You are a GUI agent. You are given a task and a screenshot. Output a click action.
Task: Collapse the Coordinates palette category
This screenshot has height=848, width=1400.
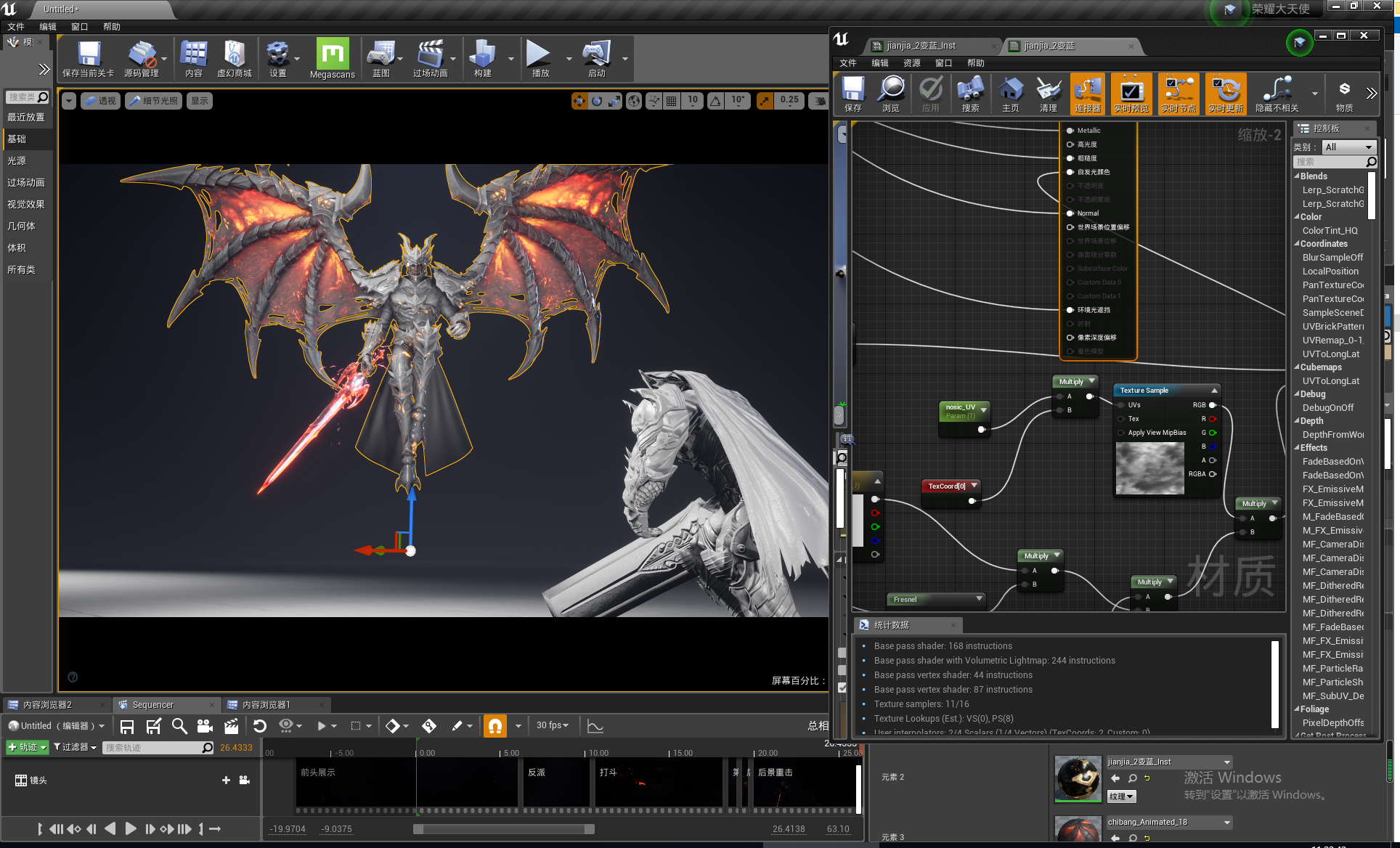point(1298,244)
